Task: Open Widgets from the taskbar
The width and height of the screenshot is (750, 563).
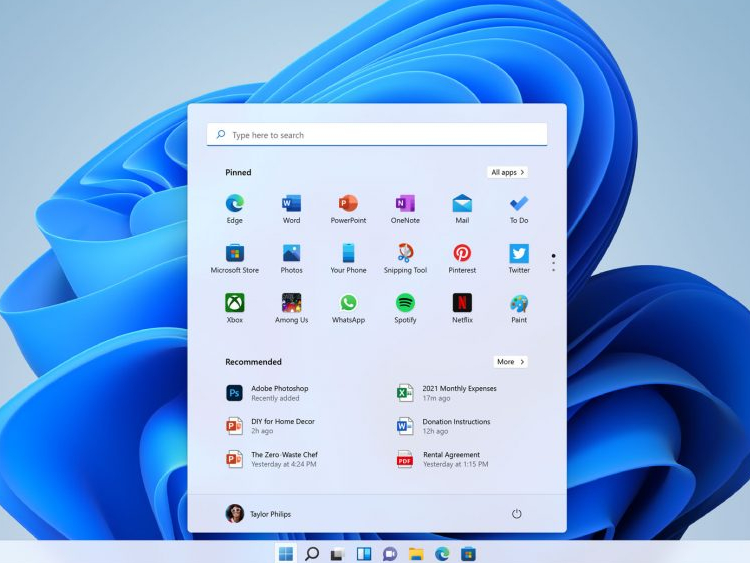Action: coord(364,554)
